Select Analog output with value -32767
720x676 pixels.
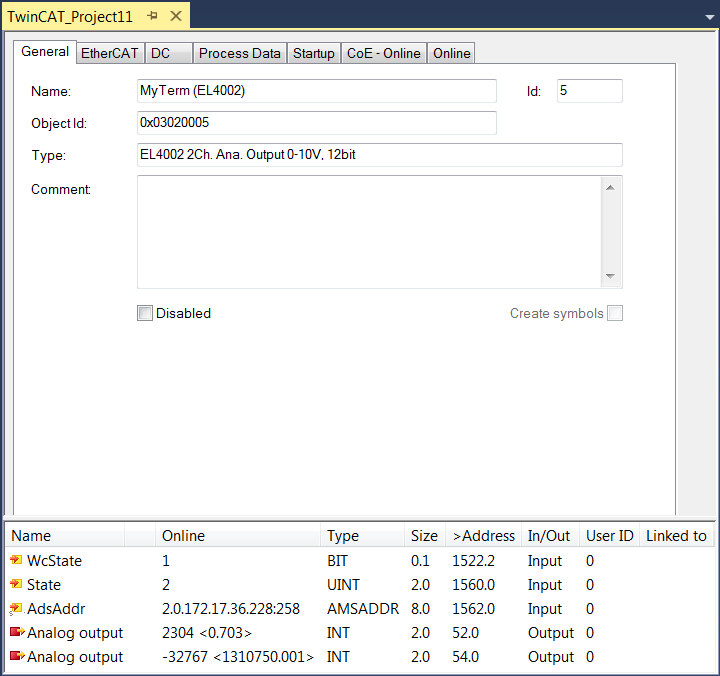(75, 656)
